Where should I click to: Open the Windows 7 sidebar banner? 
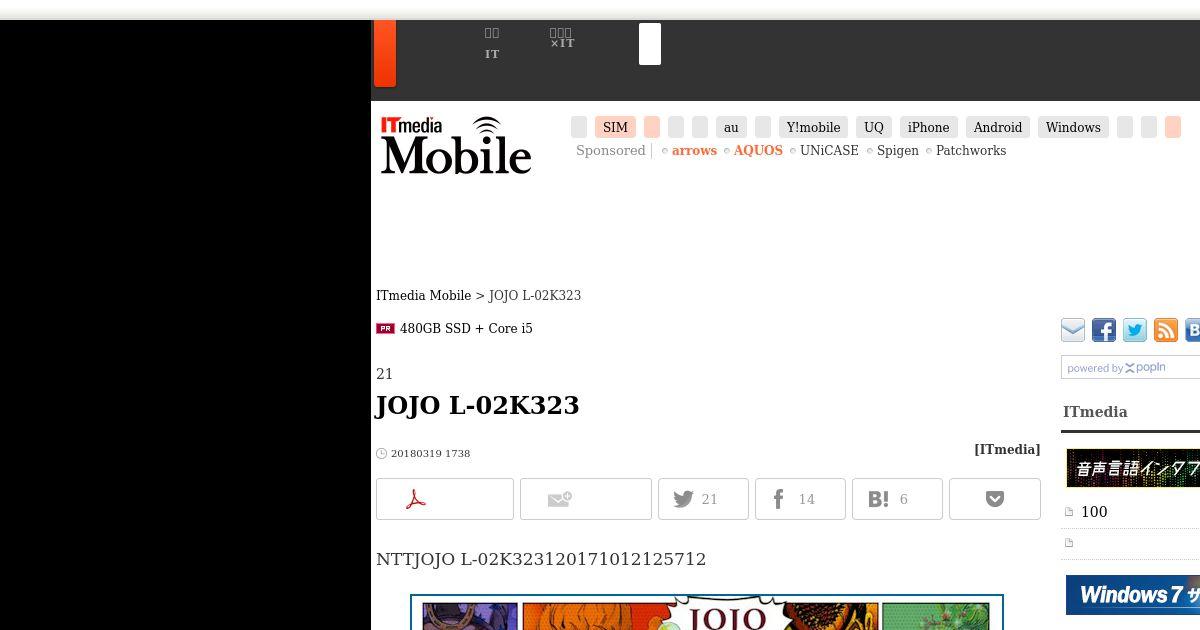click(x=1133, y=595)
